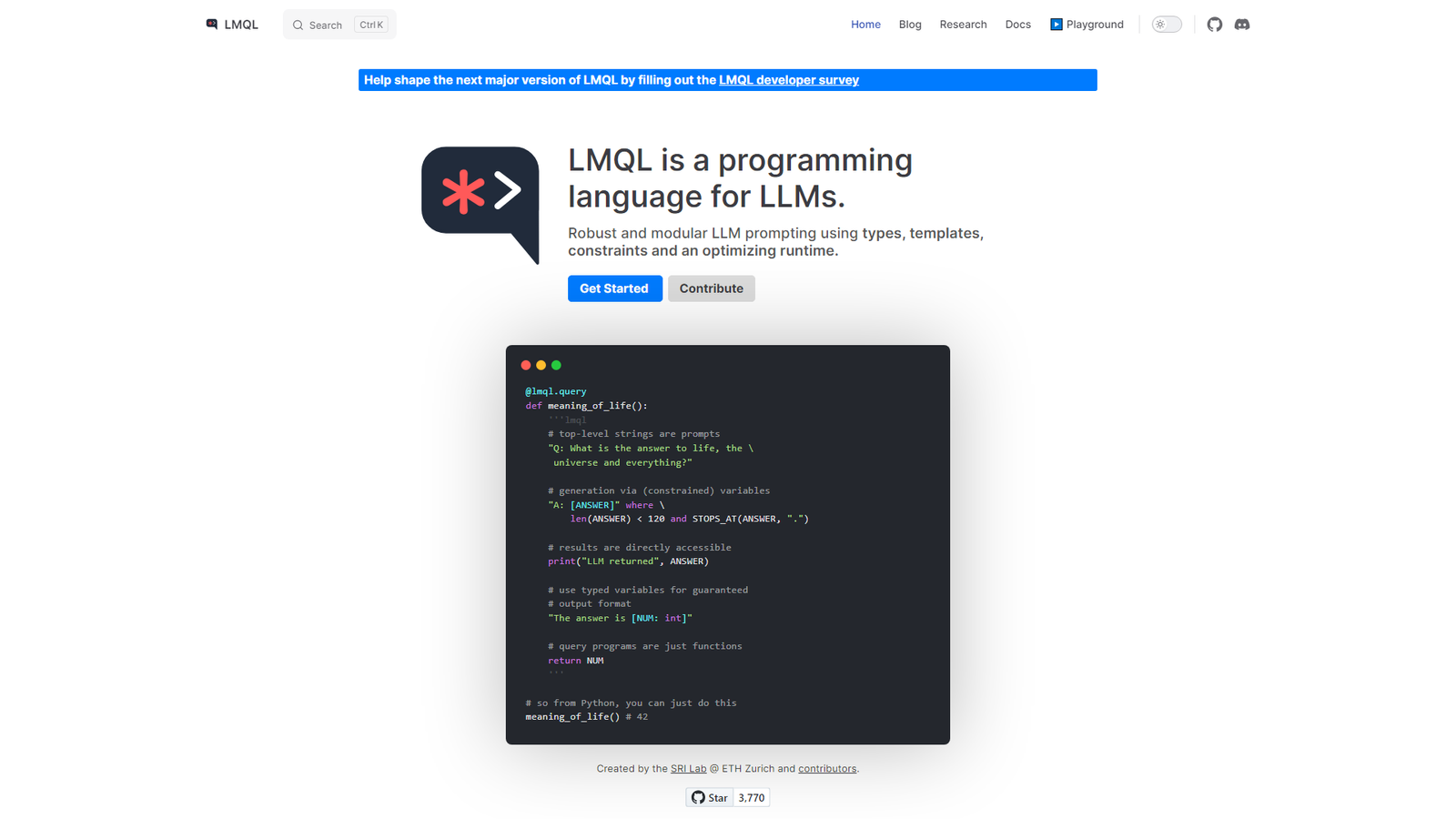Open the SRI Lab link

pyautogui.click(x=688, y=769)
